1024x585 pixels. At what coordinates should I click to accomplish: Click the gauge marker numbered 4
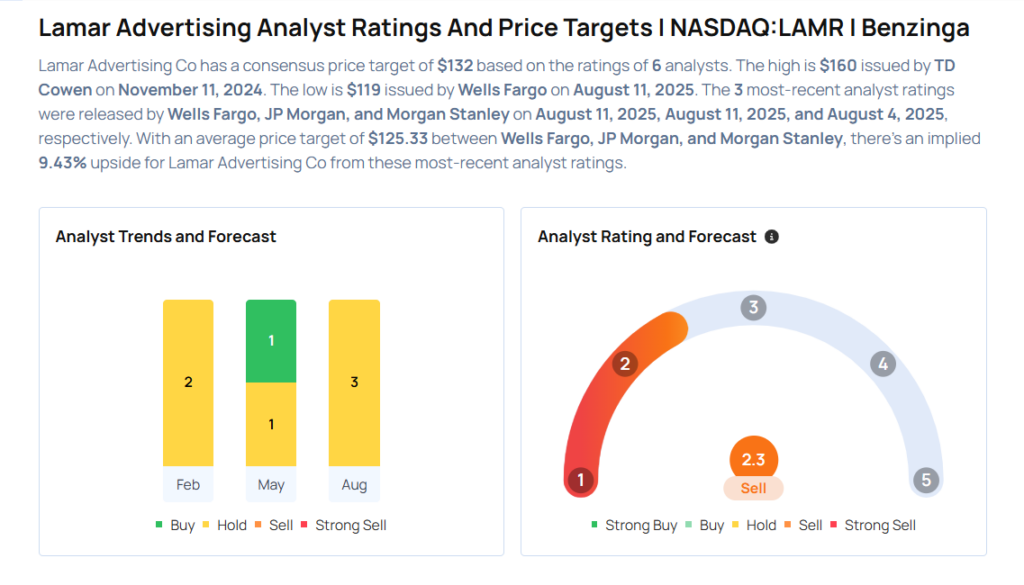882,364
